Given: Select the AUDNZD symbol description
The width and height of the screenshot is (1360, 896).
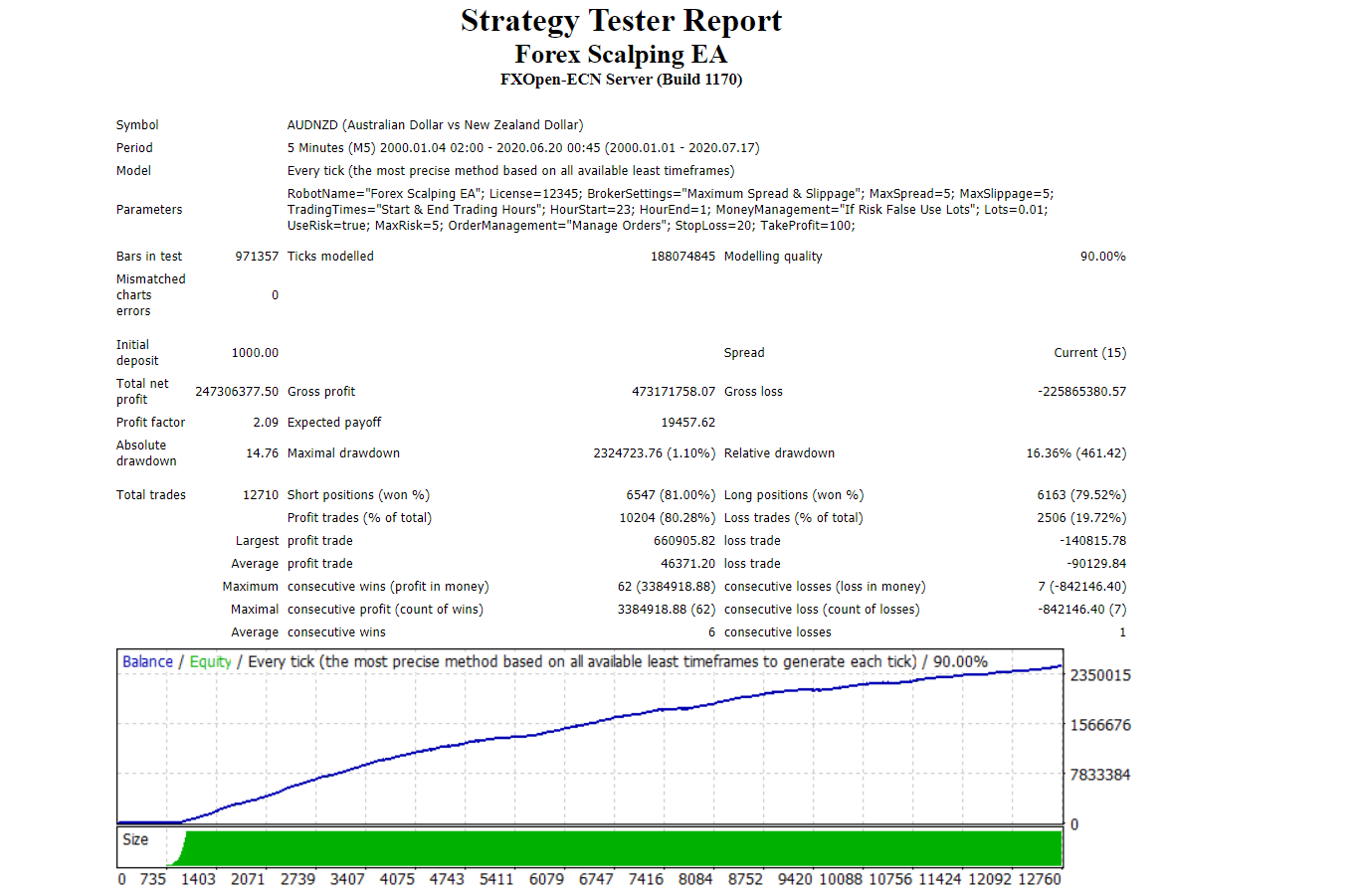Looking at the screenshot, I should [435, 125].
